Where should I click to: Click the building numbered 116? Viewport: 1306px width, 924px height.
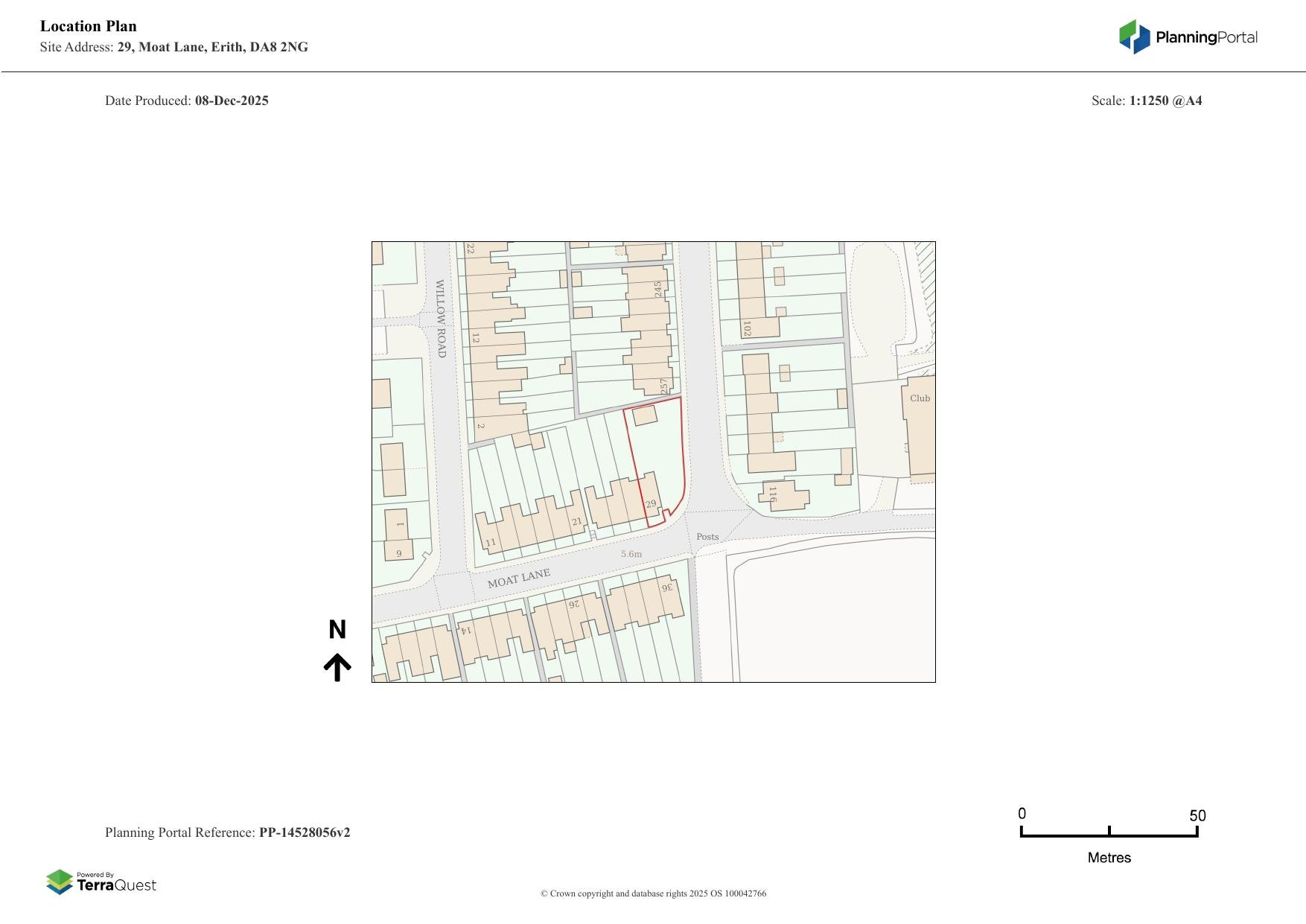coord(783,496)
